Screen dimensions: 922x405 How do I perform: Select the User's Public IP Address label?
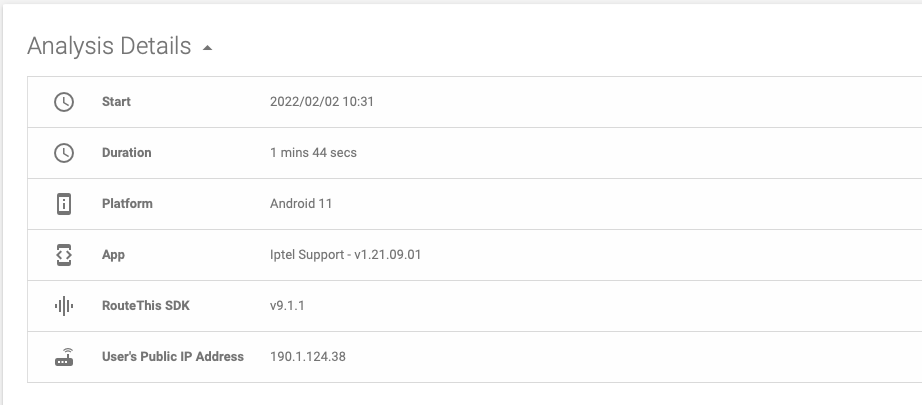(173, 357)
